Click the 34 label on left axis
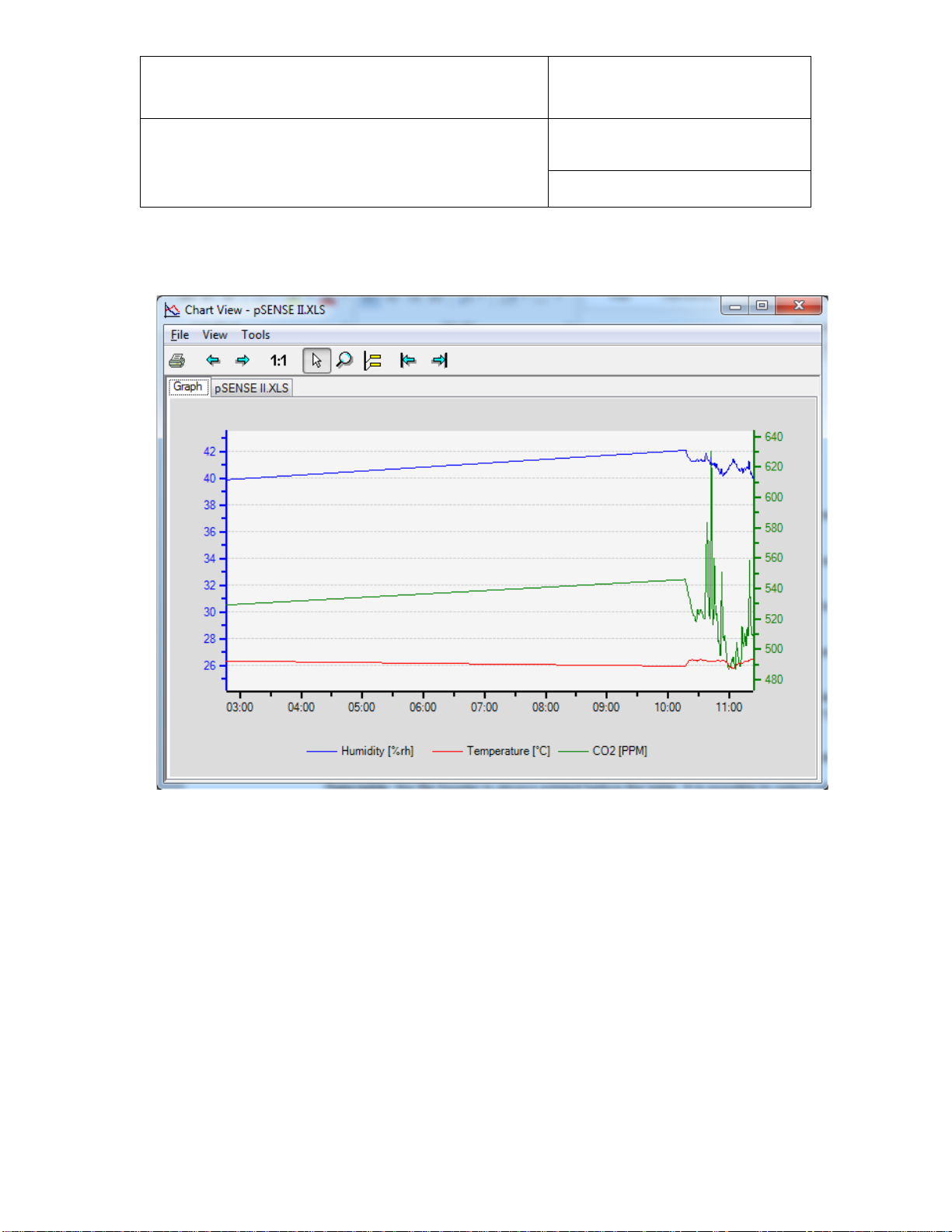 tap(210, 558)
